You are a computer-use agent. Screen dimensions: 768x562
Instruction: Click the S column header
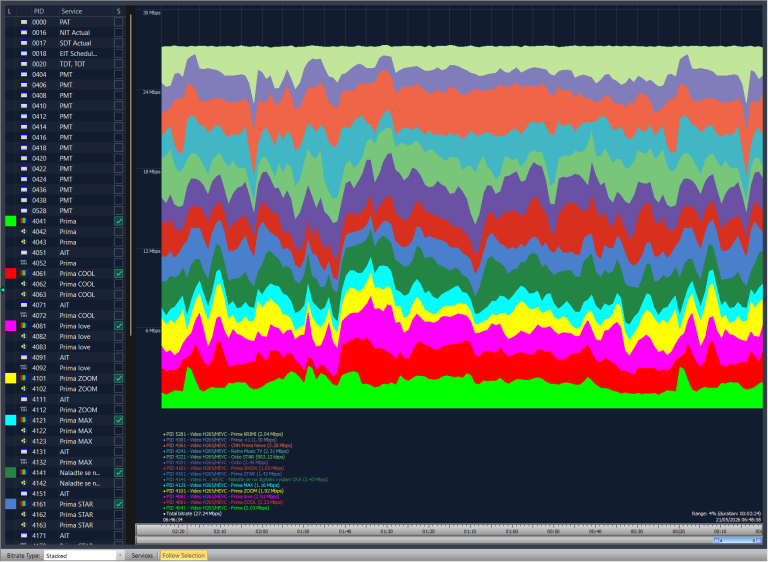119,11
